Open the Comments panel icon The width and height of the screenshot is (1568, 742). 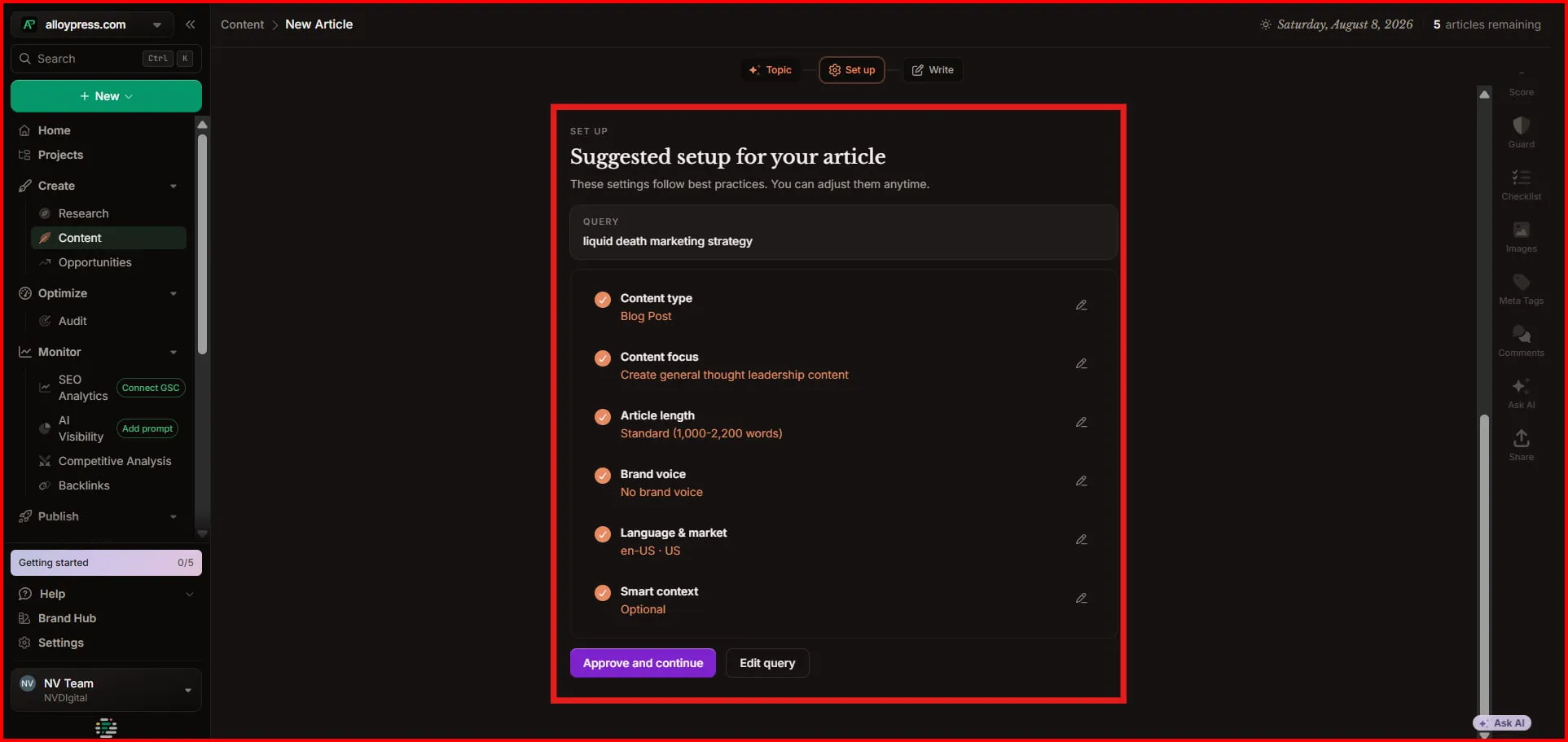point(1521,340)
